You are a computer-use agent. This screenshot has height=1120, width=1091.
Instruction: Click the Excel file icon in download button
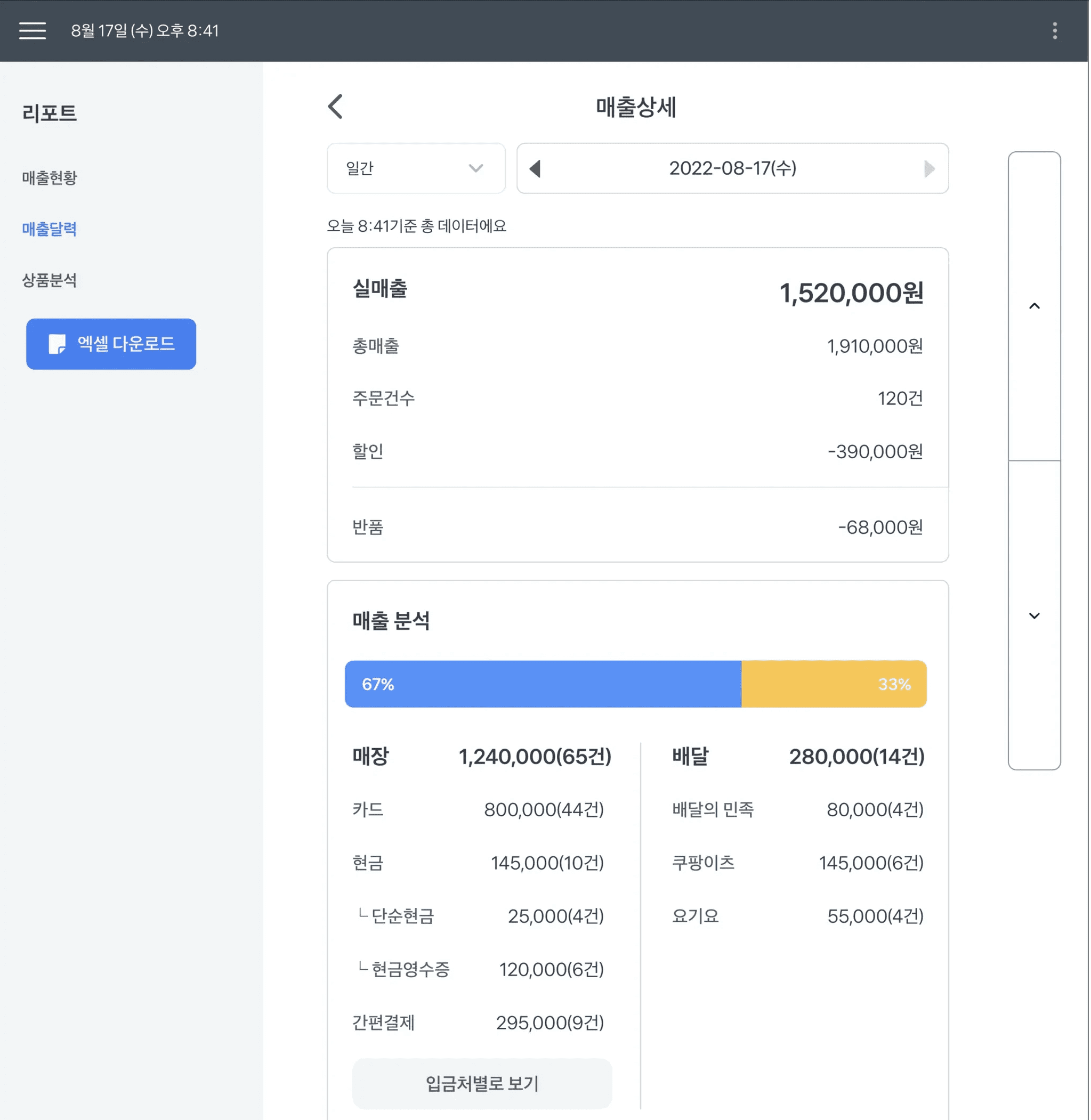point(56,344)
